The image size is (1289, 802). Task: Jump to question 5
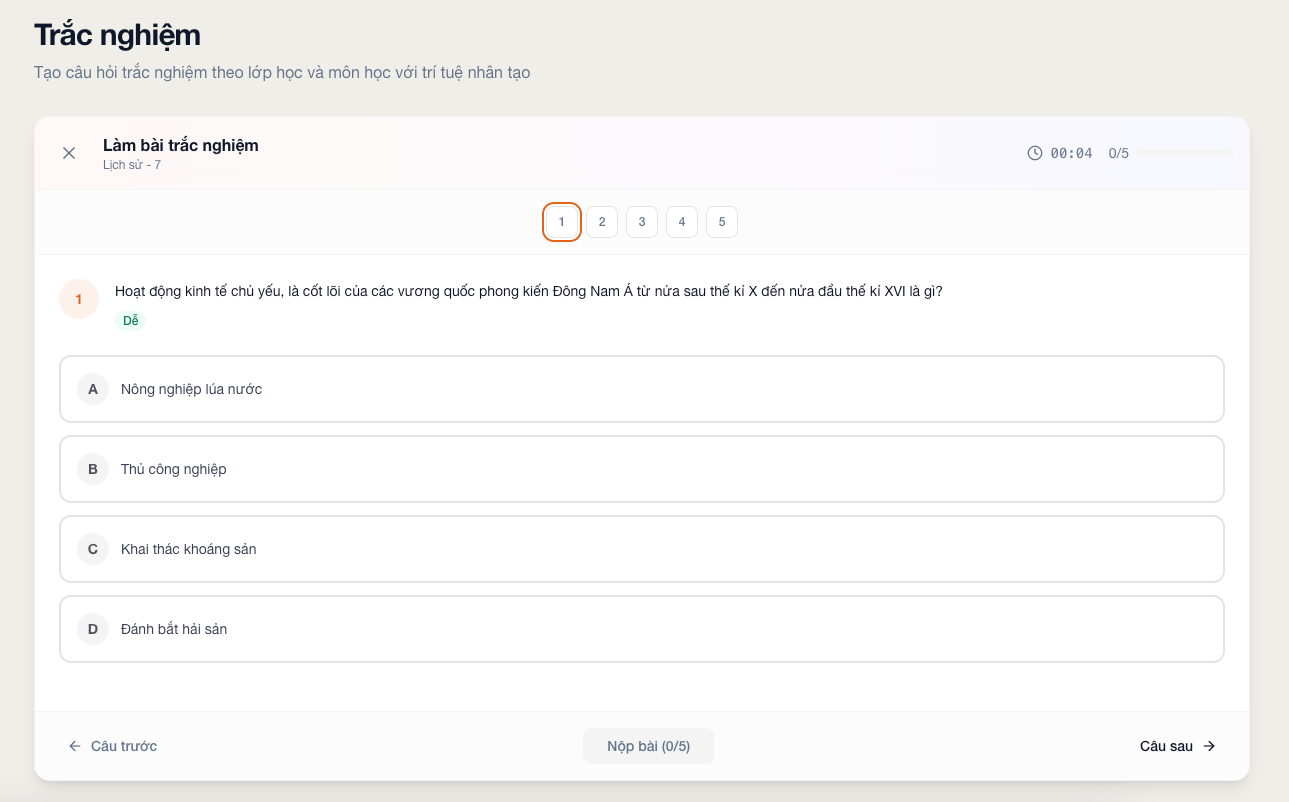pos(722,222)
